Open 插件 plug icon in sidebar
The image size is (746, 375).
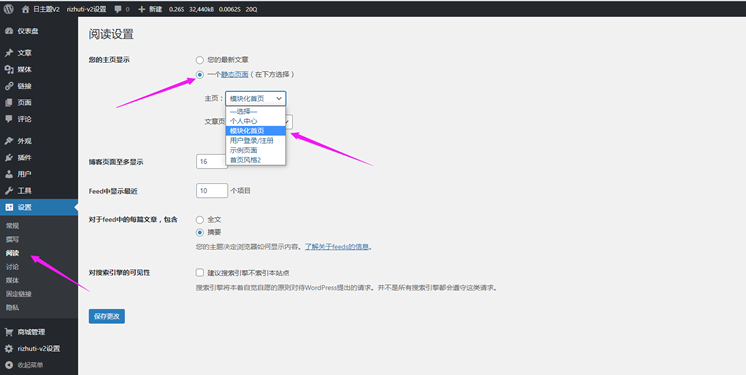tap(9, 158)
